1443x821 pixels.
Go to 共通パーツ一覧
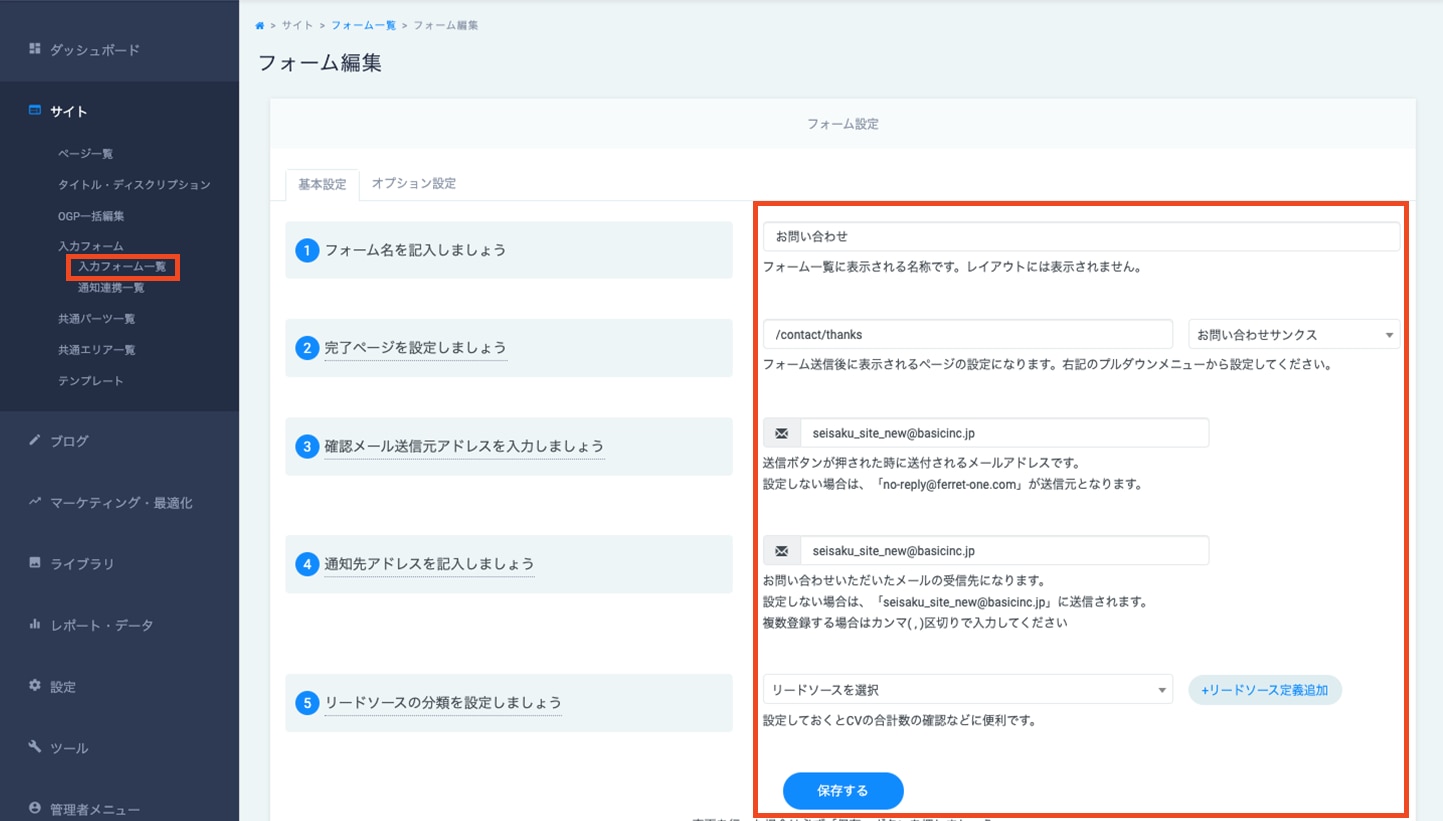point(96,319)
